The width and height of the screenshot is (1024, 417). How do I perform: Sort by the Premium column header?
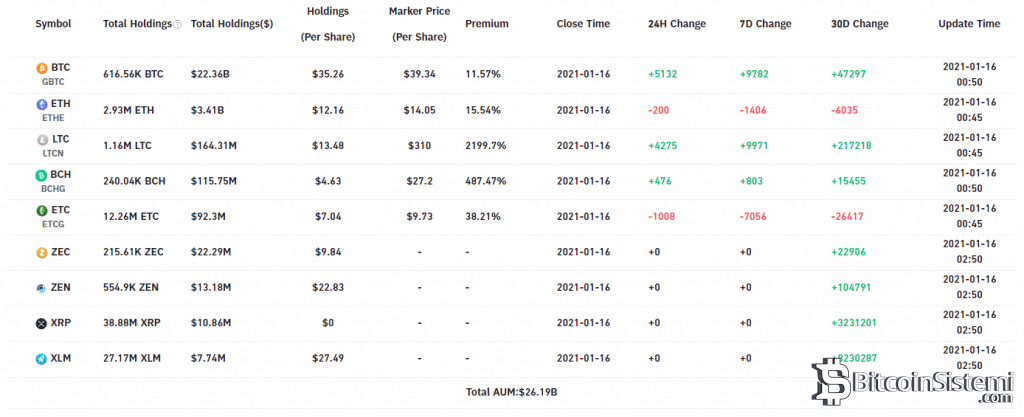pos(487,23)
